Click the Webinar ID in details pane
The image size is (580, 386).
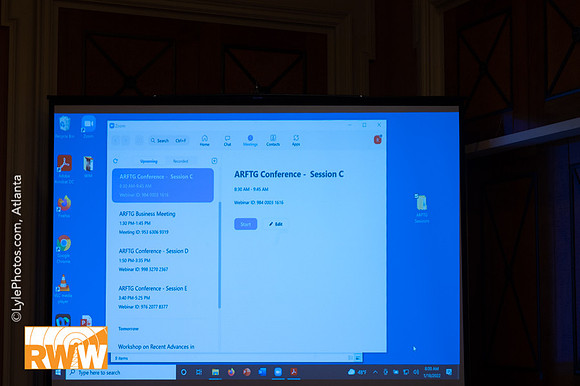coord(259,203)
